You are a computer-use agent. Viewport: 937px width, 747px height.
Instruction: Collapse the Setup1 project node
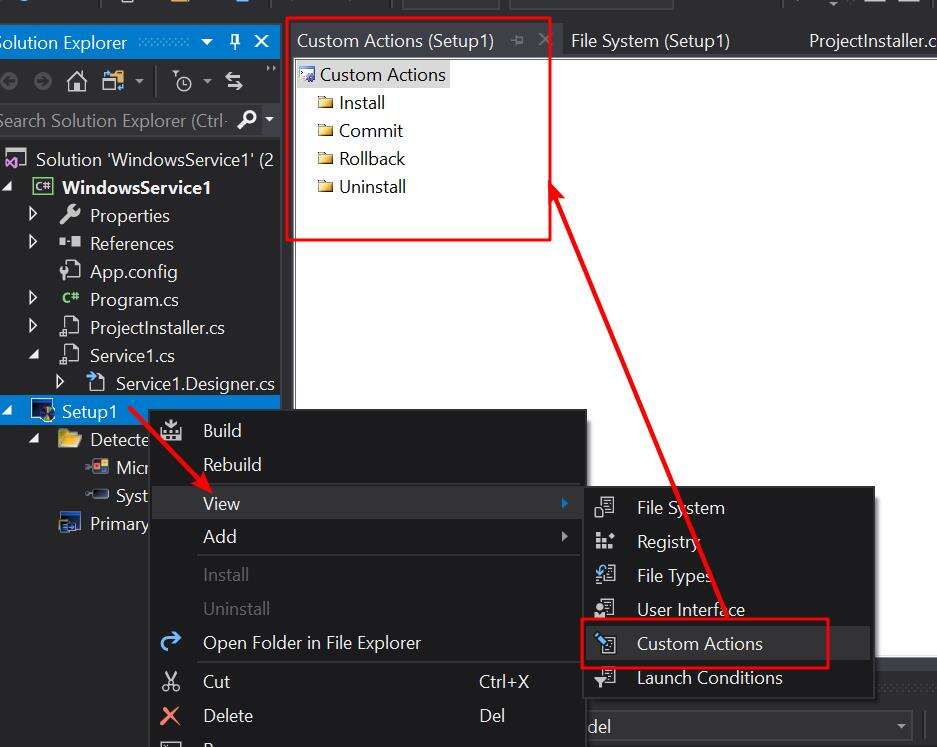(7, 411)
